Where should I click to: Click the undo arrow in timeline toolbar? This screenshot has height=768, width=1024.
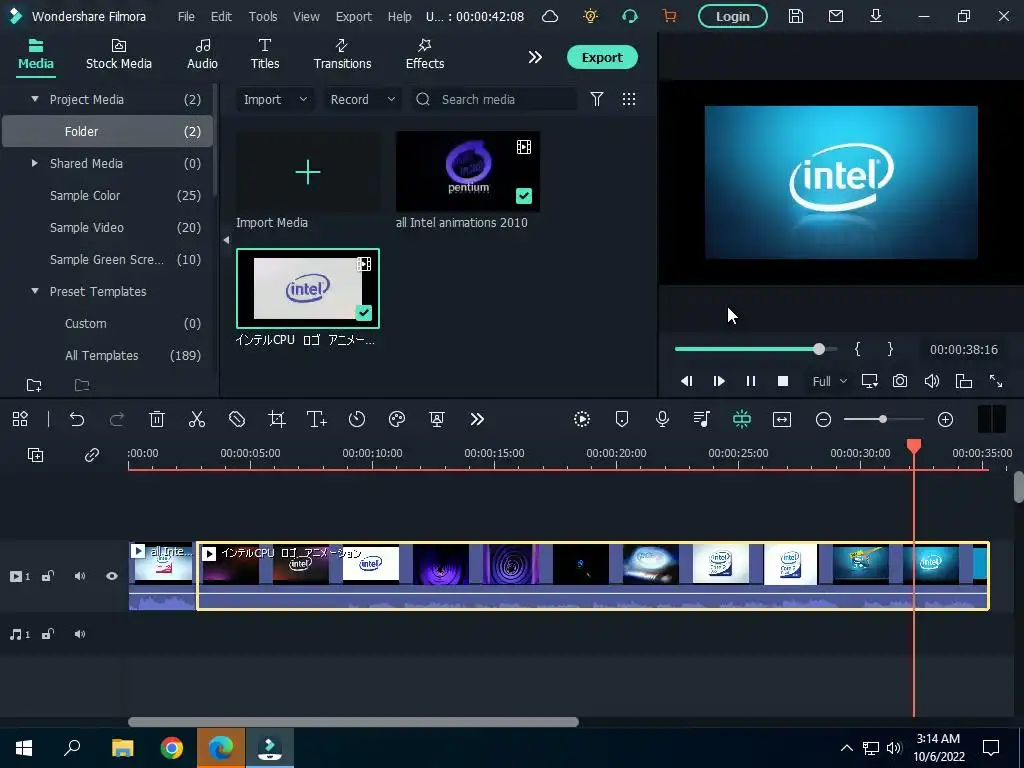tap(77, 419)
